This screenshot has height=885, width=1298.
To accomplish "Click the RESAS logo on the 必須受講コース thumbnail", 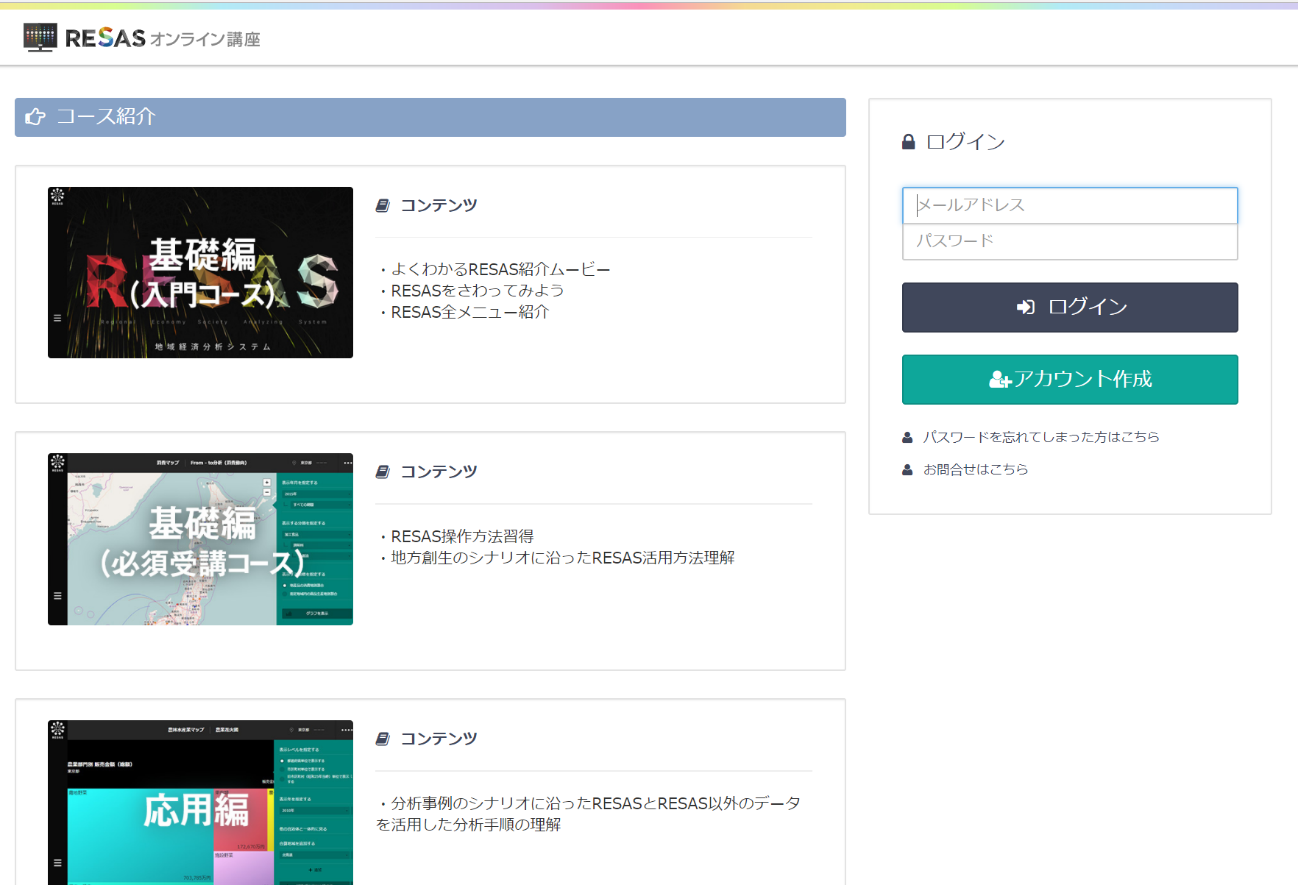I will click(57, 464).
